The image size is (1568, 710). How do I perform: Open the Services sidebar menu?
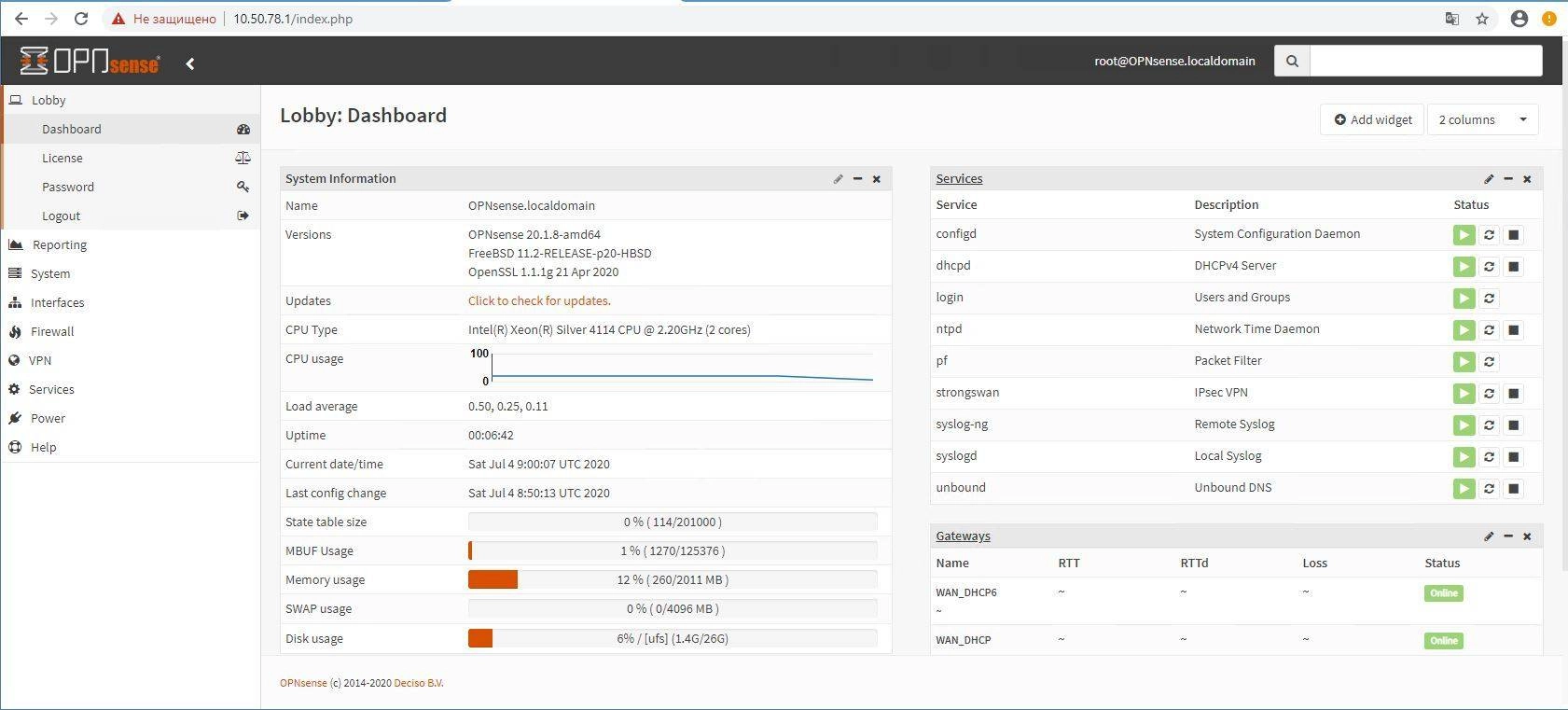click(x=131, y=389)
